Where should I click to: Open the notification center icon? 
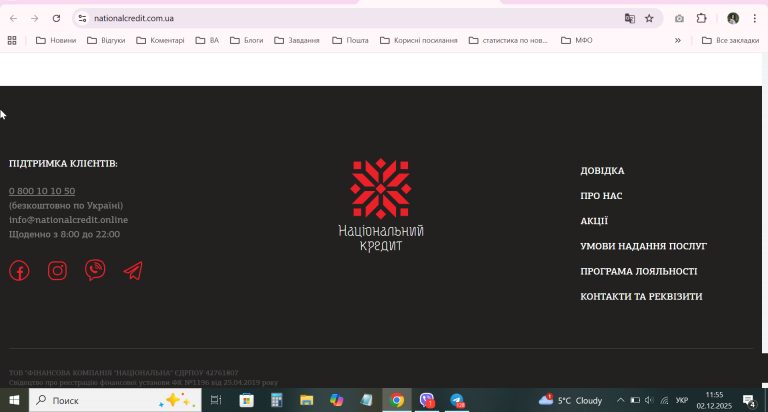tap(748, 401)
